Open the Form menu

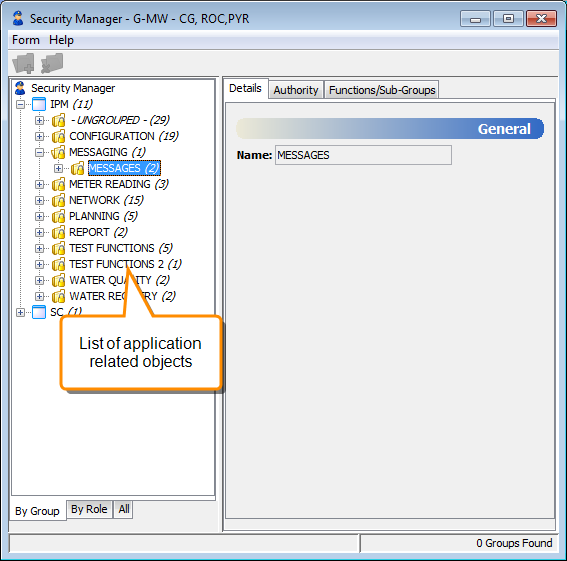[x=26, y=40]
